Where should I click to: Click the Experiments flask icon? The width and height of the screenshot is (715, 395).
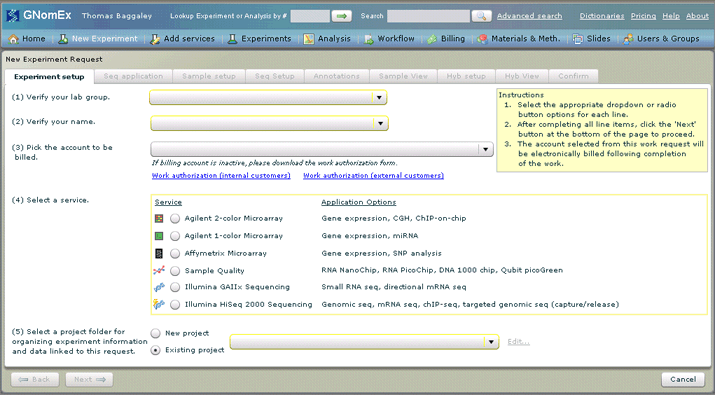[x=232, y=39]
